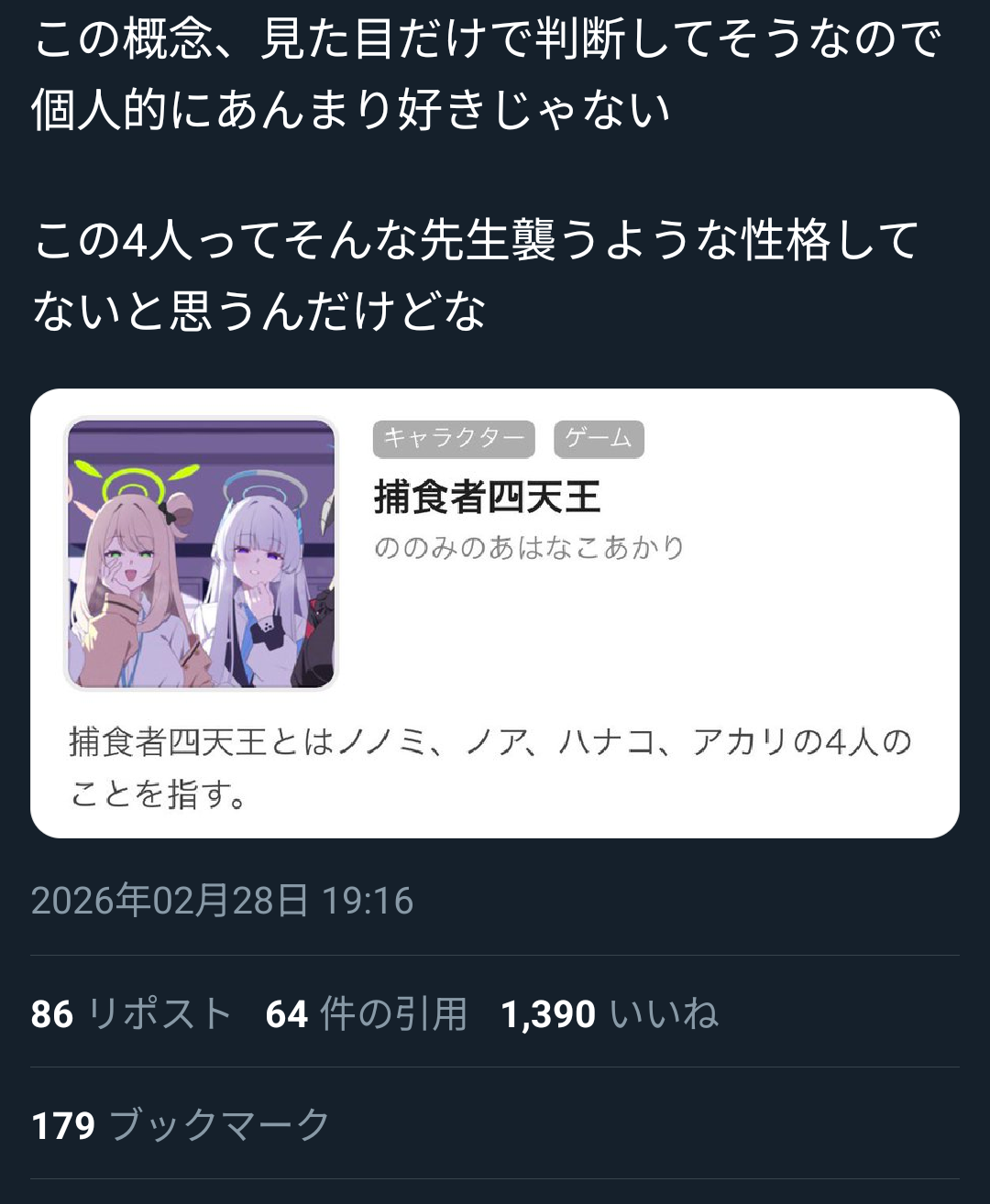This screenshot has width=990, height=1204.
Task: View the 86 リポスト list
Action: (x=131, y=1014)
